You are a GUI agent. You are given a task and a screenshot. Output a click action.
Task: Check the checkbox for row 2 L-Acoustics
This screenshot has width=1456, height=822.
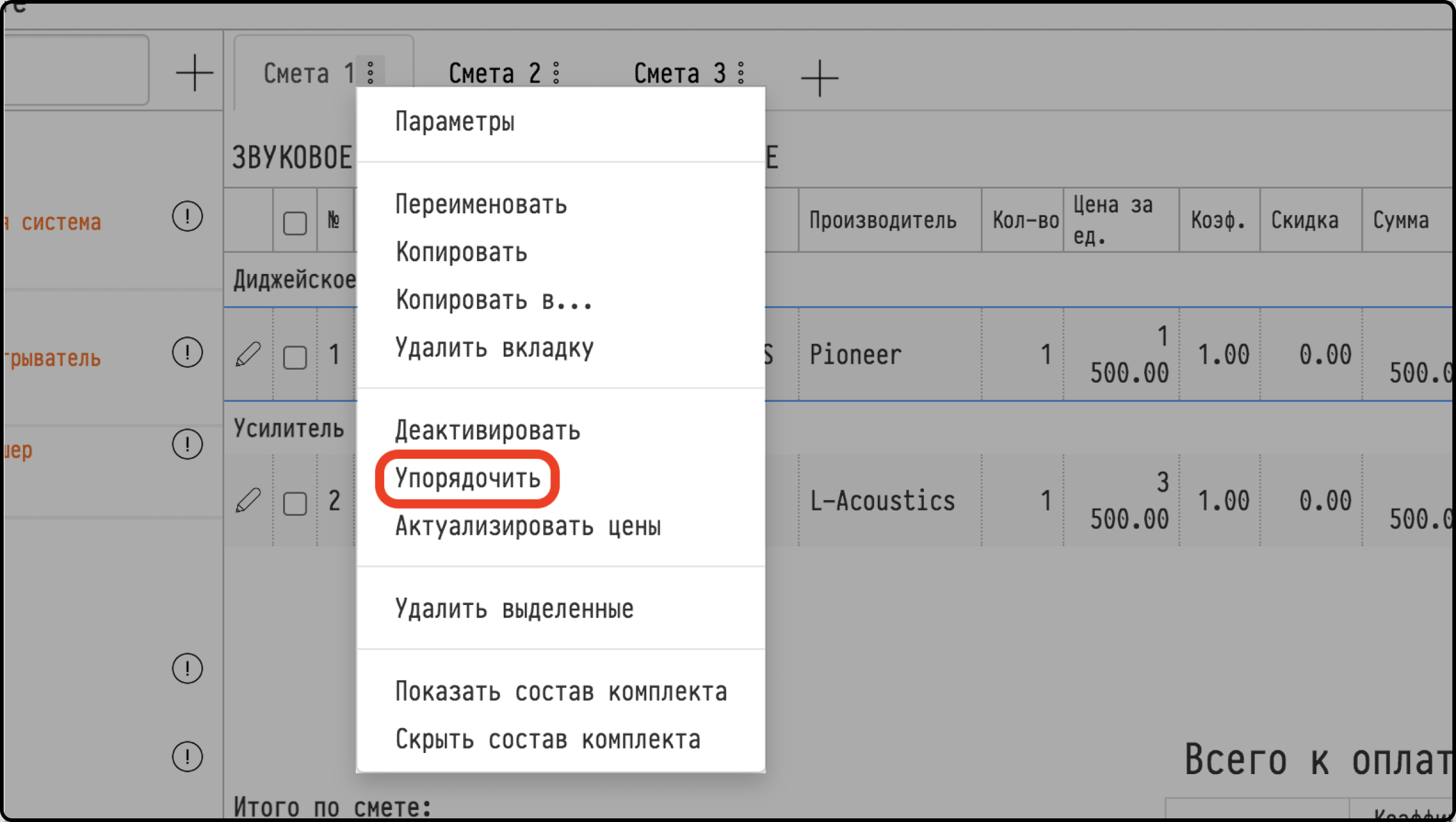295,504
